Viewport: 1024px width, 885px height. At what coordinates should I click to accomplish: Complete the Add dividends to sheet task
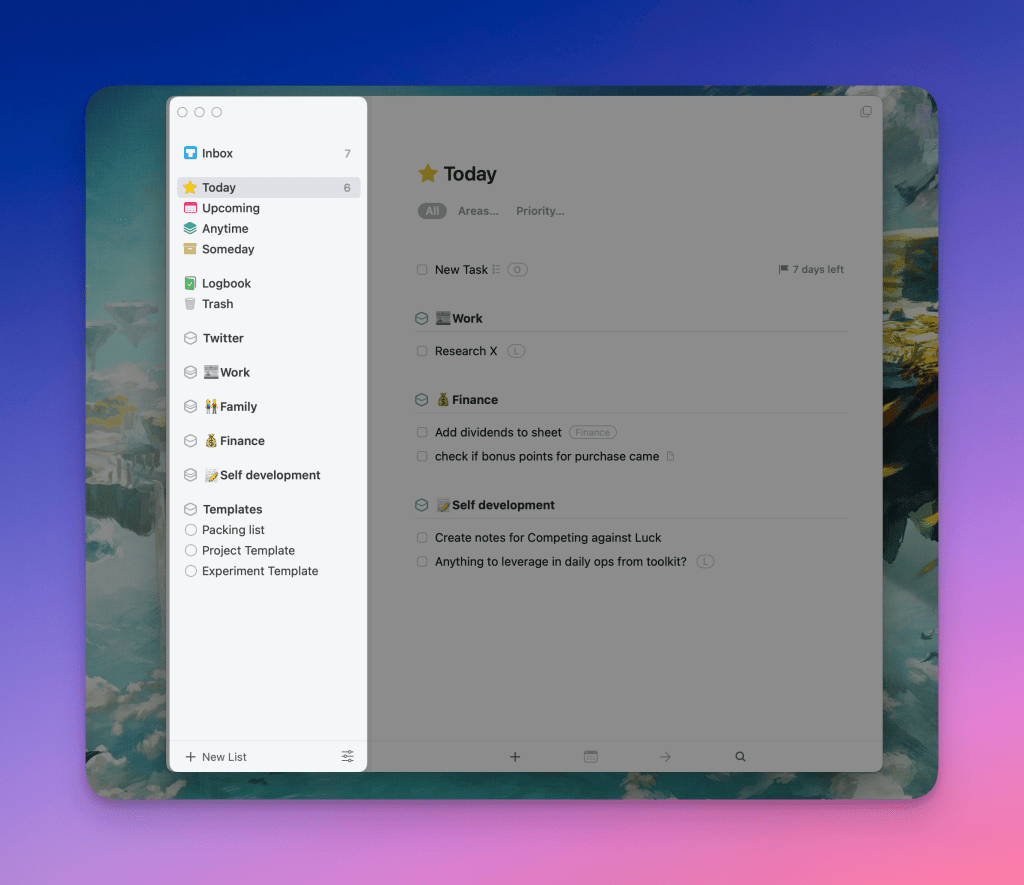coord(422,433)
